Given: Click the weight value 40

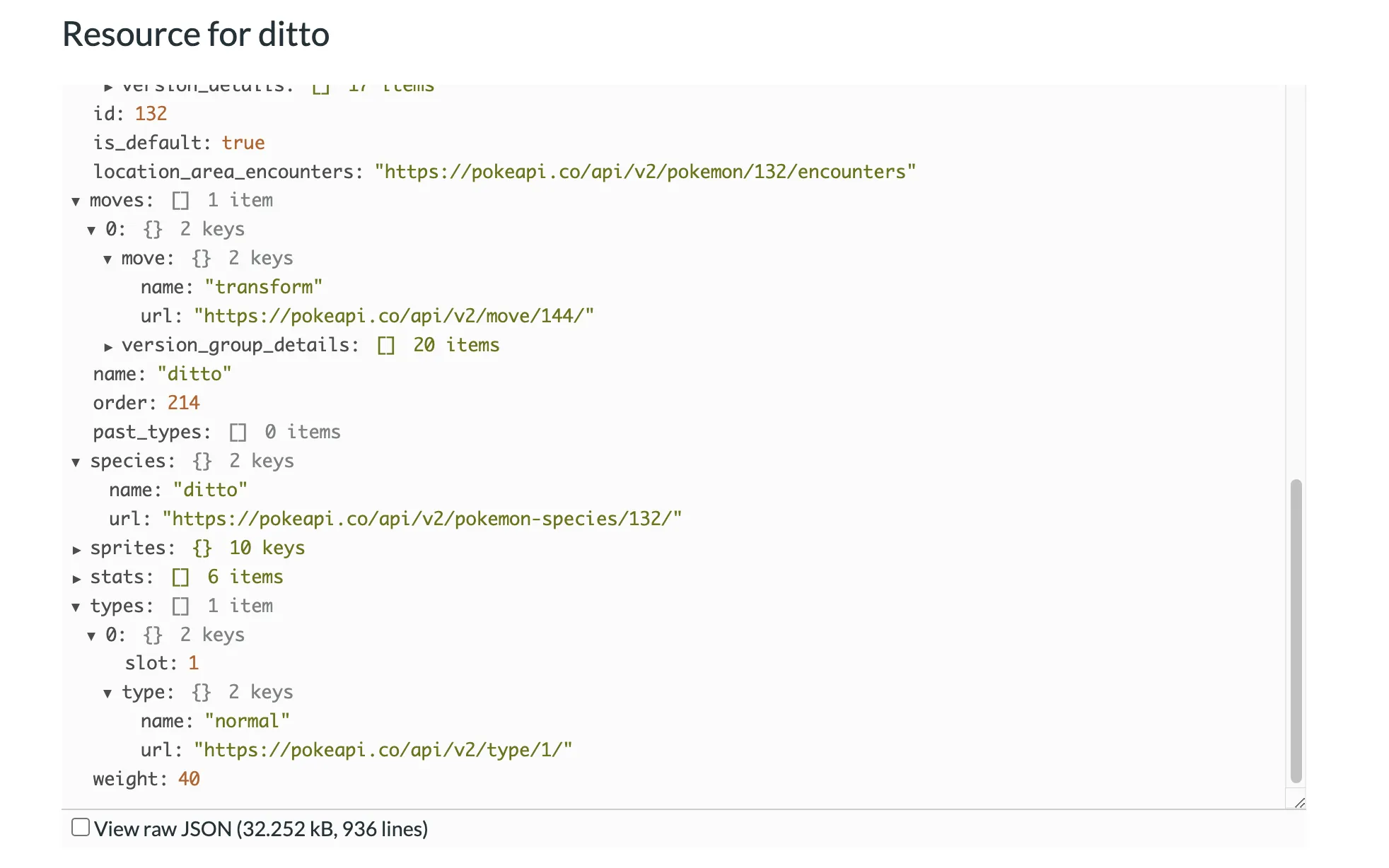Looking at the screenshot, I should pos(189,779).
